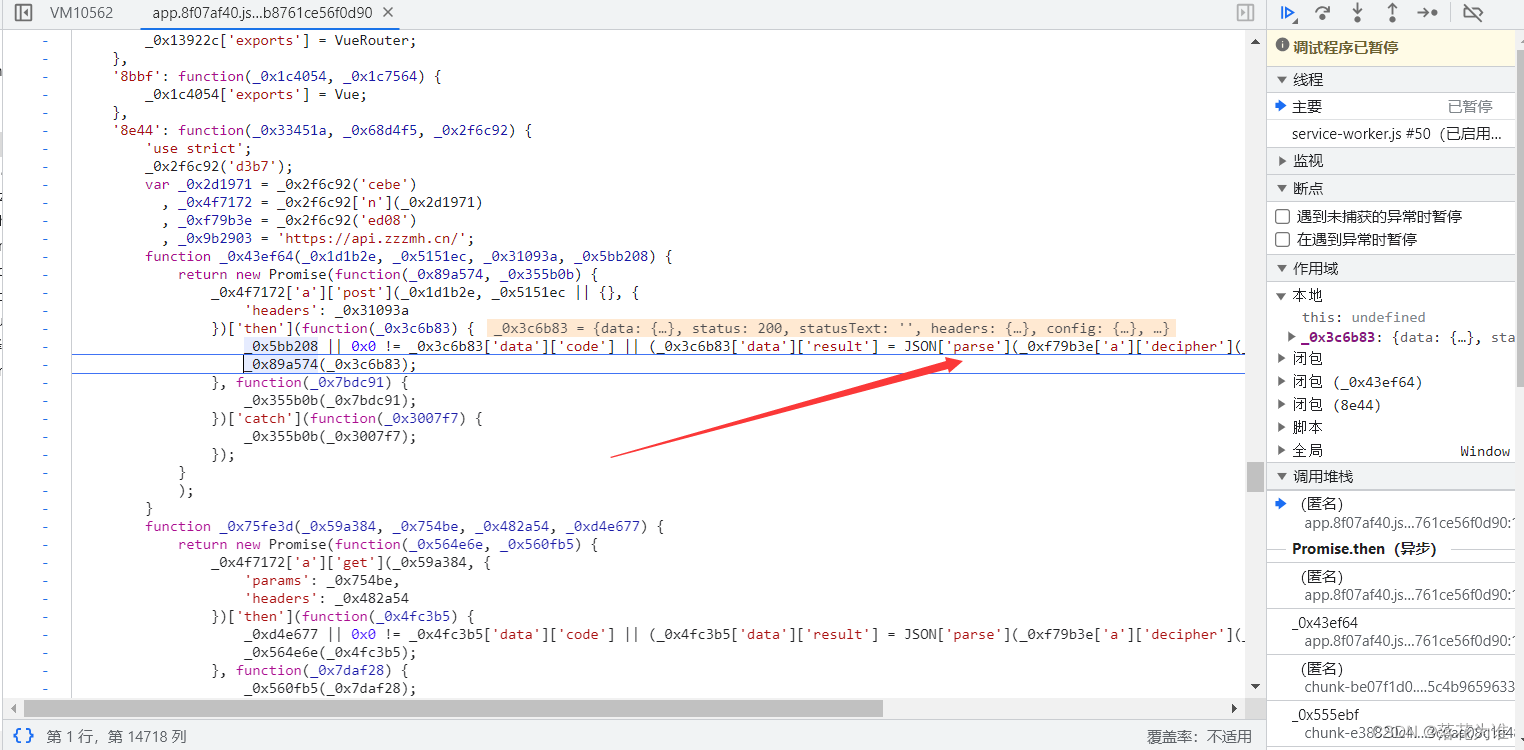Enable pause on caught exceptions
Viewport: 1524px width, 750px height.
pyautogui.click(x=1282, y=240)
